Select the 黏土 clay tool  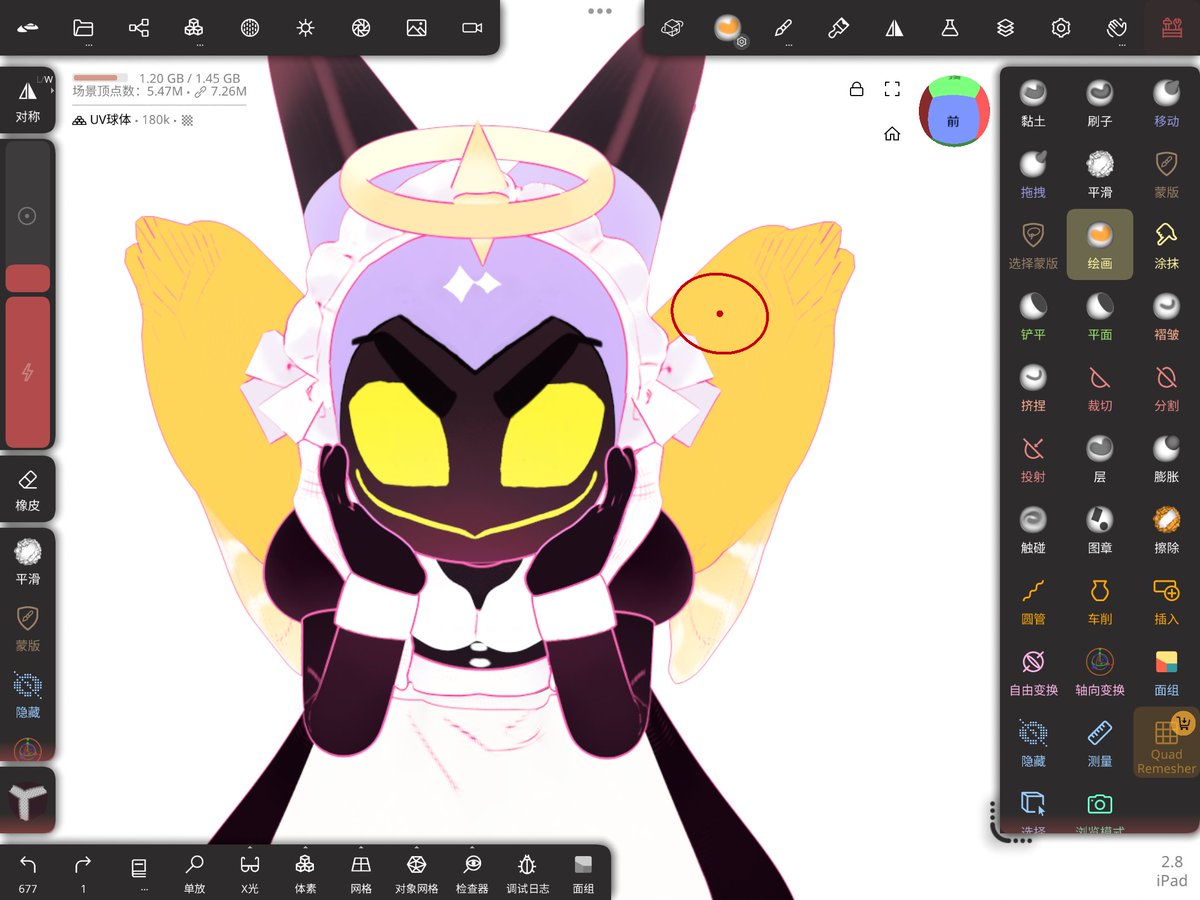click(x=1033, y=103)
